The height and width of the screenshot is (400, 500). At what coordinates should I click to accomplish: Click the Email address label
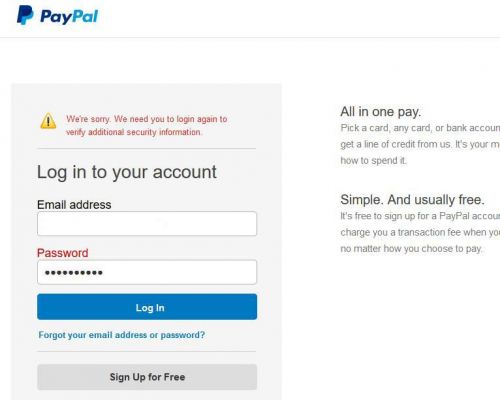coord(74,204)
